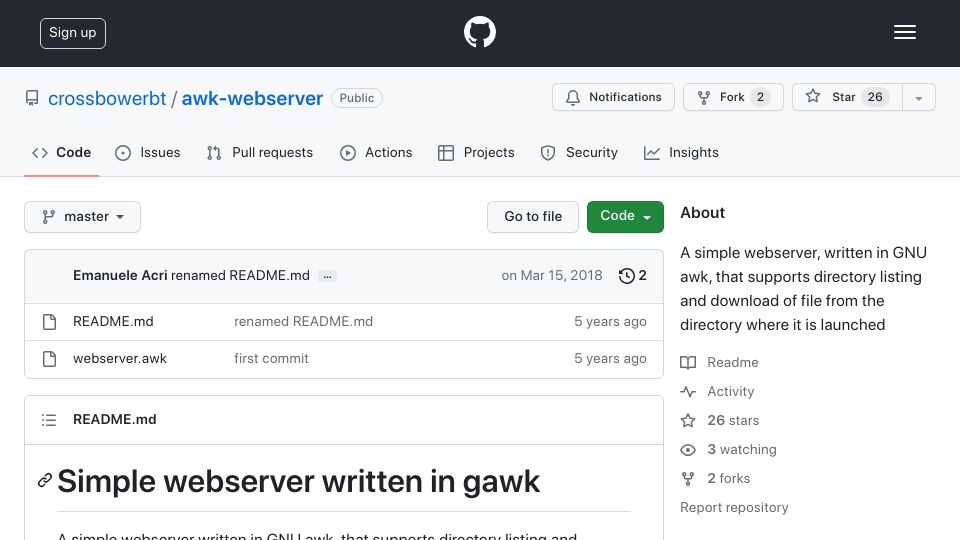Open the 26 stars link
Viewport: 960px width, 540px height.
733,421
